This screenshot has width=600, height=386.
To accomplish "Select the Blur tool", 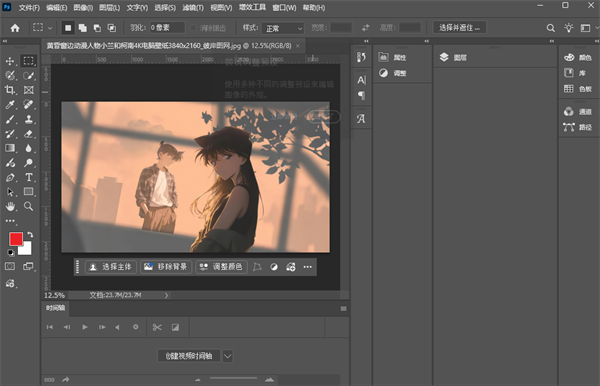I will pyautogui.click(x=29, y=148).
